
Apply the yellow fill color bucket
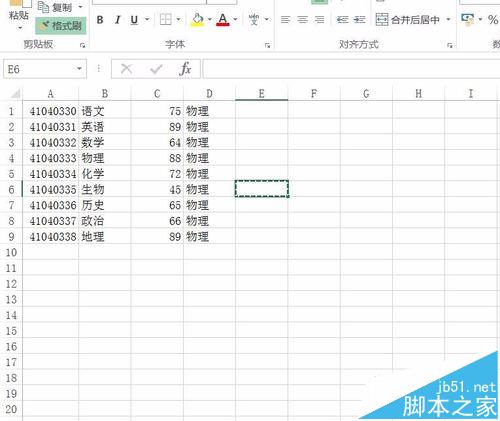coord(198,20)
